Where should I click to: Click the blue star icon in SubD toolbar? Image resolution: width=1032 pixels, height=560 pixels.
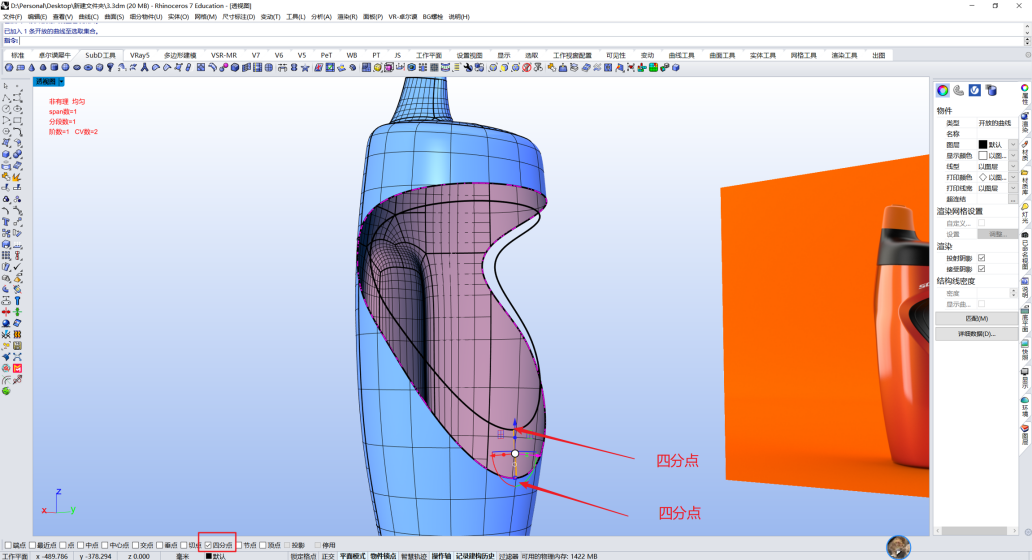[x=305, y=67]
